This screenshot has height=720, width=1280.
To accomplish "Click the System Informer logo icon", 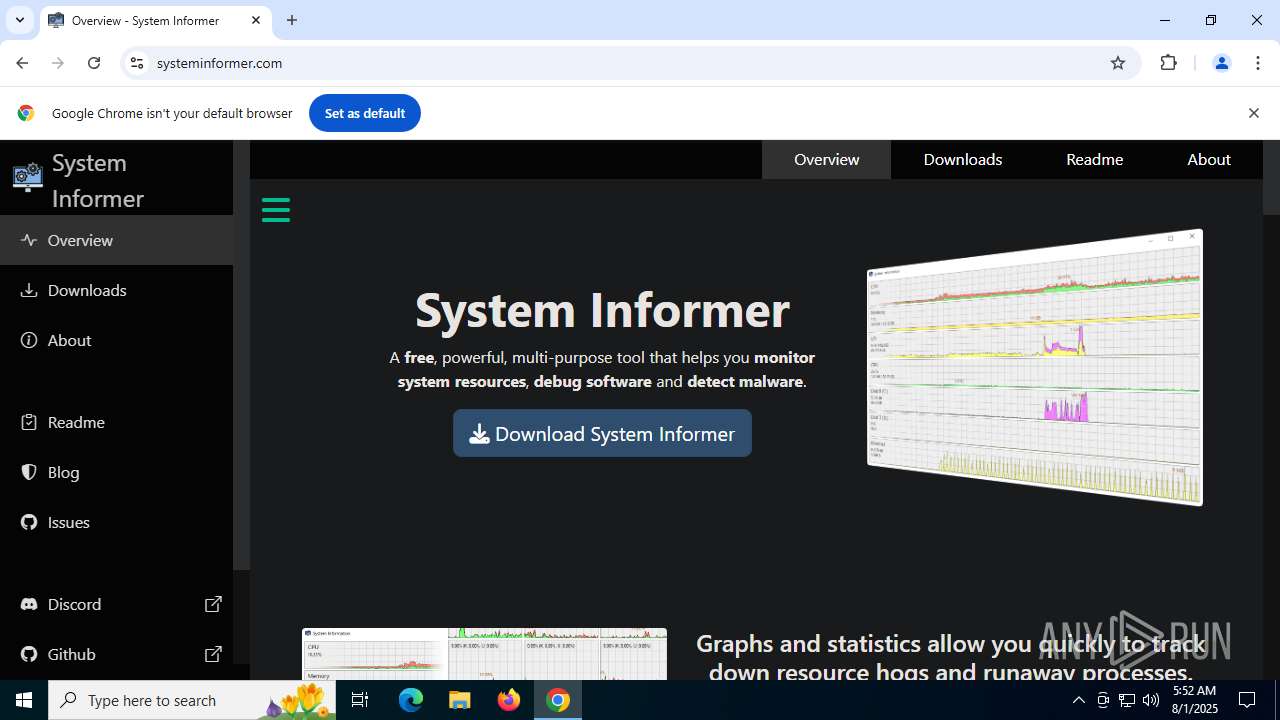I will tap(28, 178).
